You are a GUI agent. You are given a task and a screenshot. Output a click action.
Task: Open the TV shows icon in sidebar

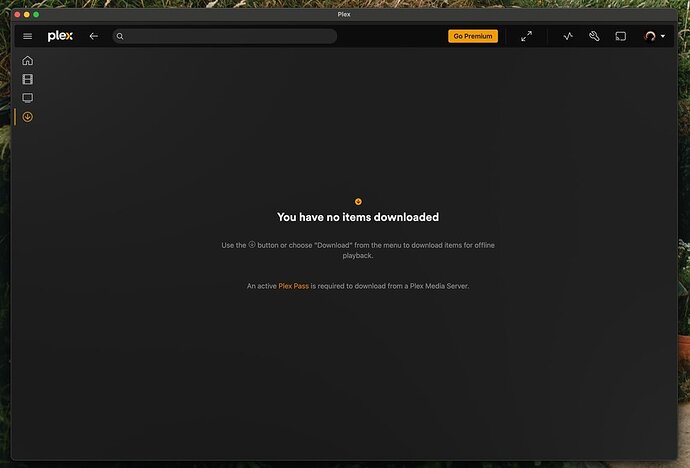pyautogui.click(x=28, y=98)
